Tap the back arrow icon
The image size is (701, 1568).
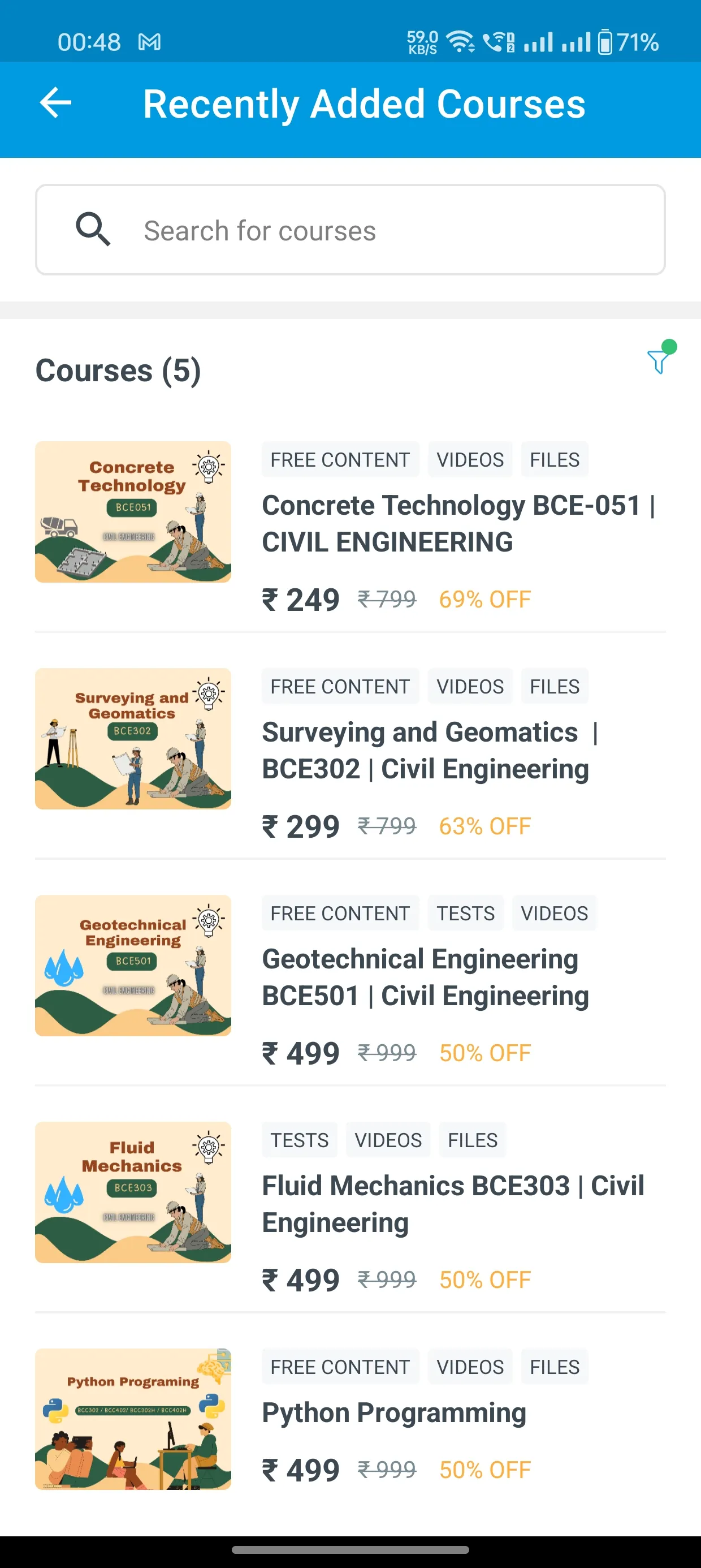(x=55, y=103)
